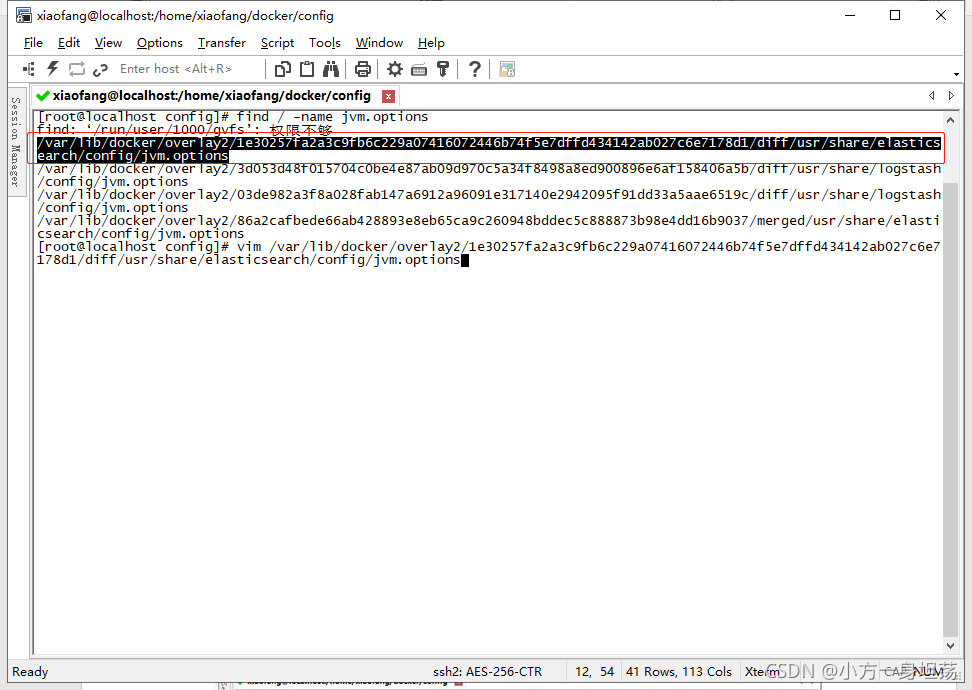Click the 86a2cafb merged elasticsearch path line

488,227
